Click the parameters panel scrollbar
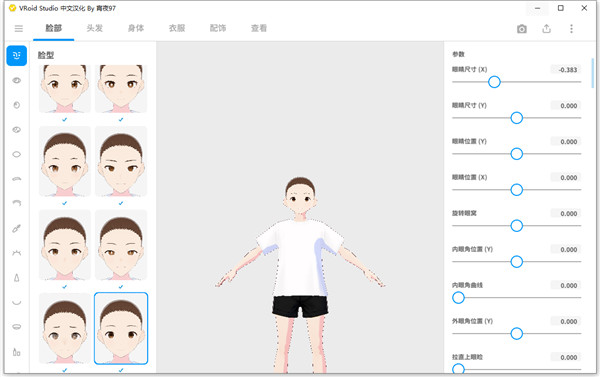Viewport: 600px width, 377px height. (592, 73)
